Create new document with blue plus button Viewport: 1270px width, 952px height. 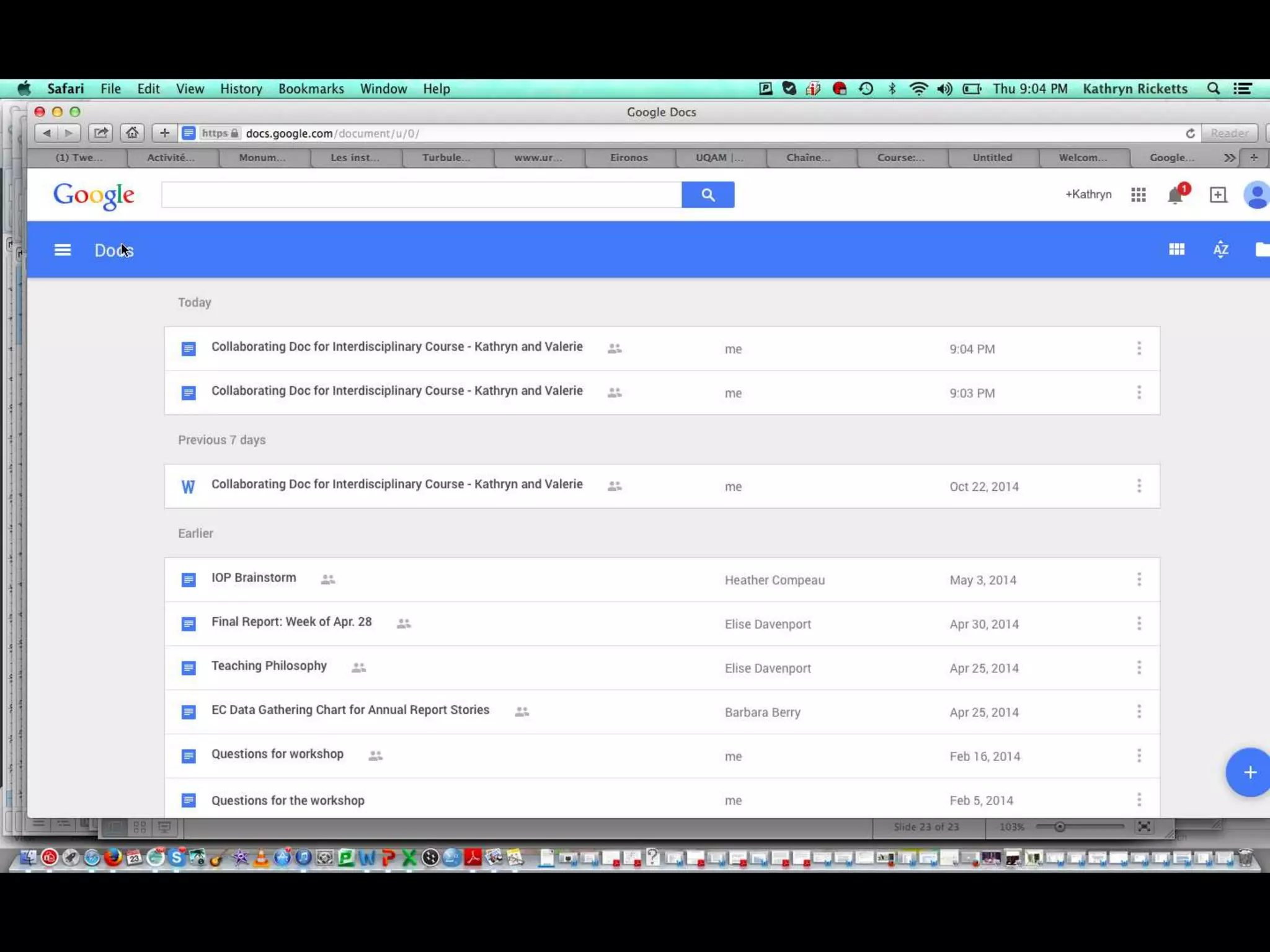(x=1249, y=772)
